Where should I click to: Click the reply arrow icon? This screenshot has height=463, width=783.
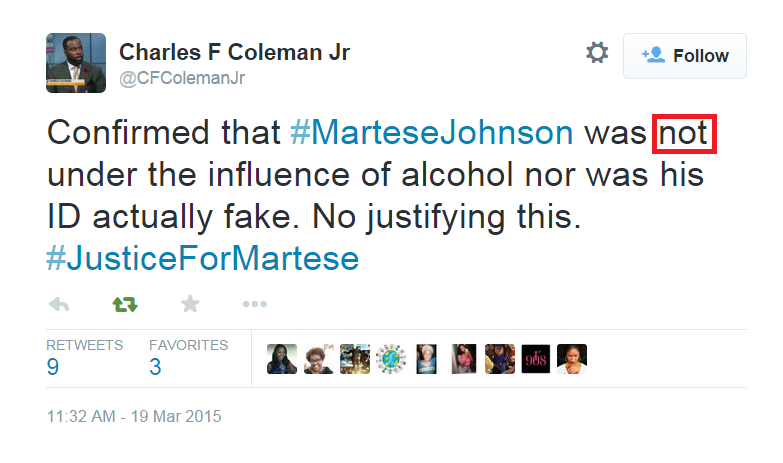[59, 304]
